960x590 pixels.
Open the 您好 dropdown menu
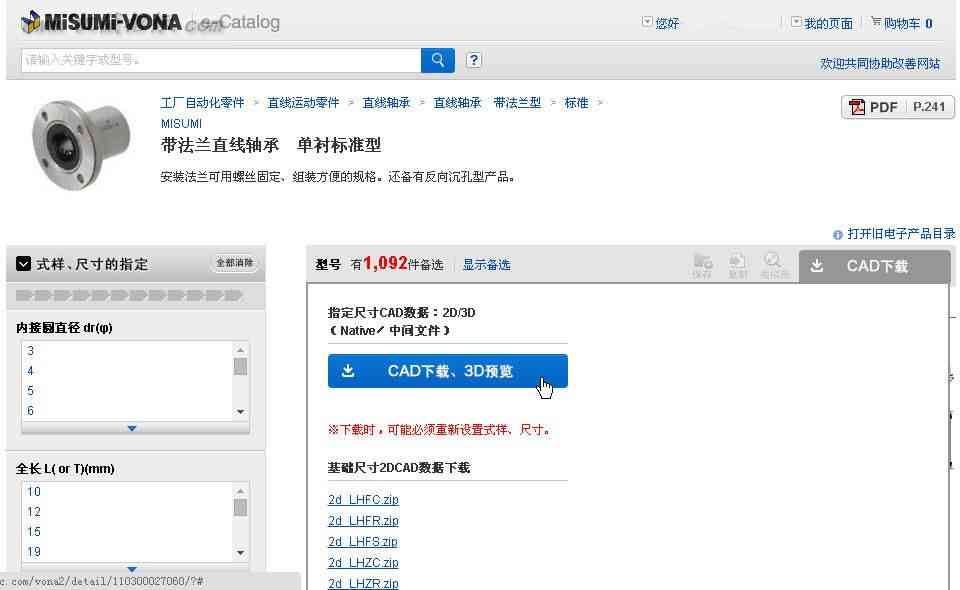point(660,23)
